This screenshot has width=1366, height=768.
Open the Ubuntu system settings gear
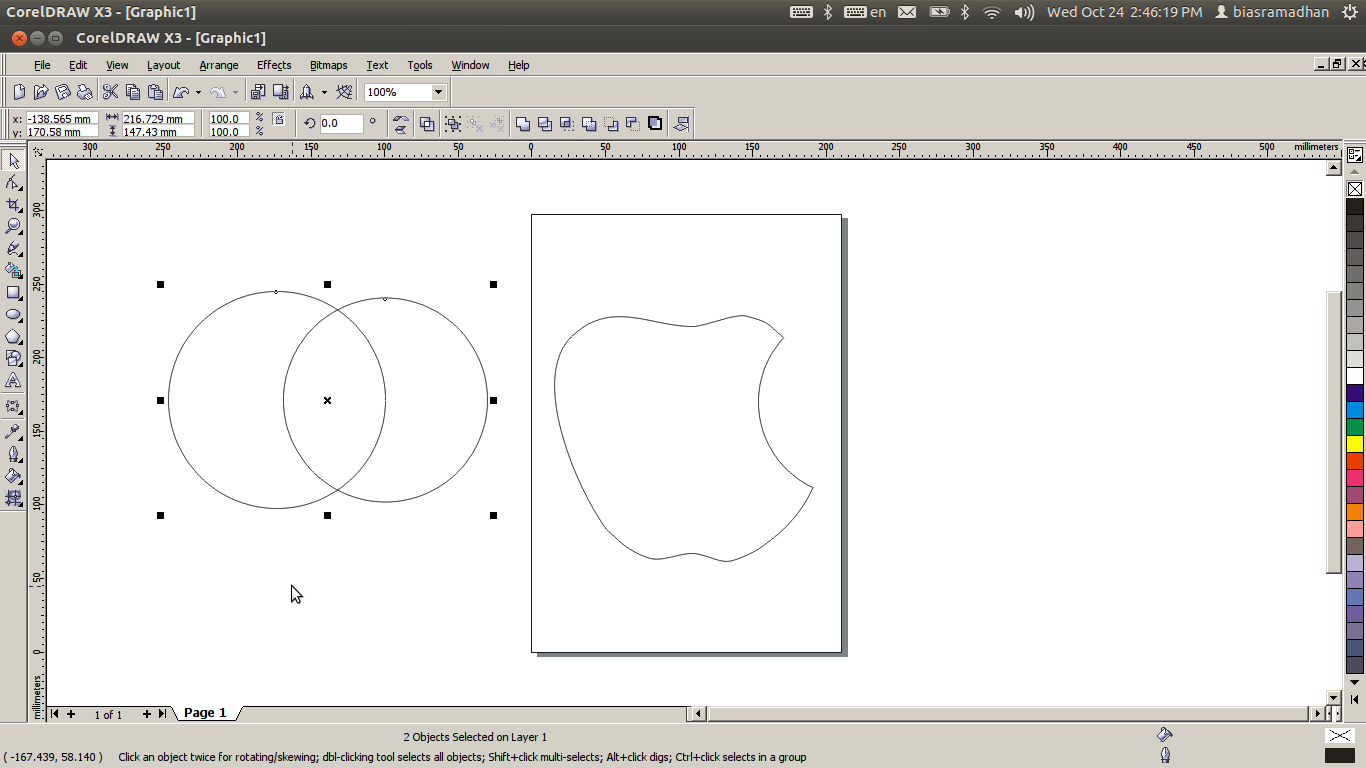1349,12
